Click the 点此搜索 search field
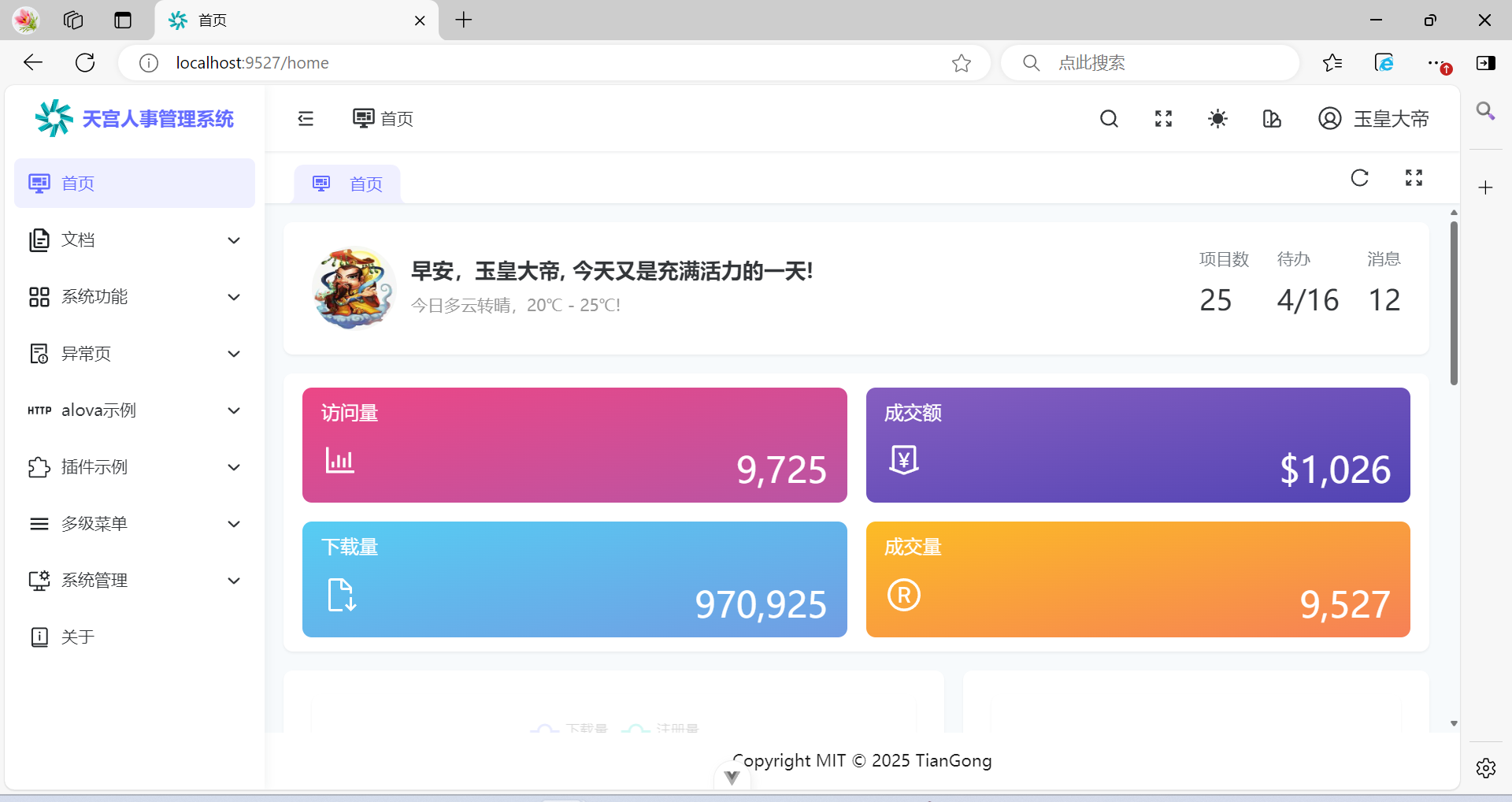The image size is (1512, 802). (x=1150, y=63)
